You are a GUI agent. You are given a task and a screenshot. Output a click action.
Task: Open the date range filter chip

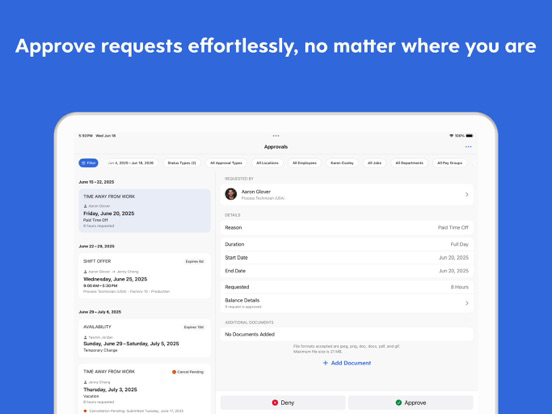[x=131, y=163]
